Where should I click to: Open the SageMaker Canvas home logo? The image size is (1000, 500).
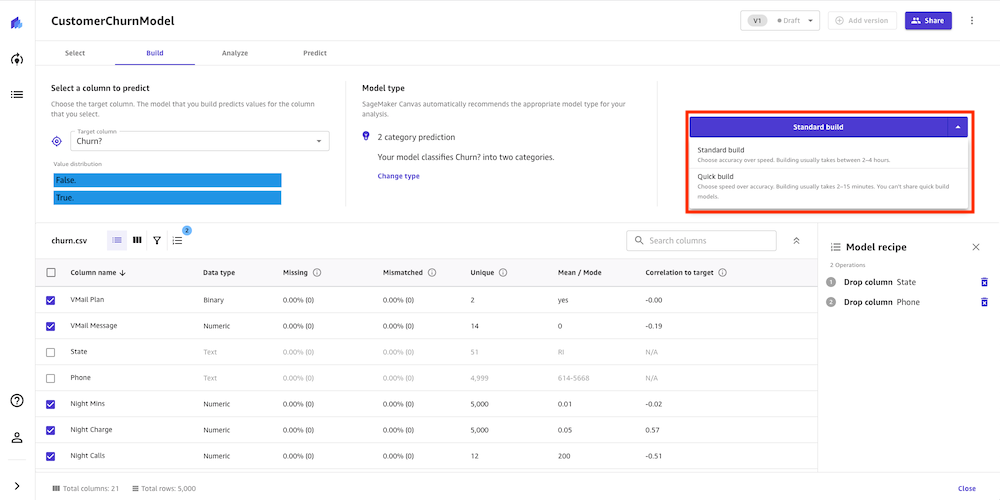point(17,23)
